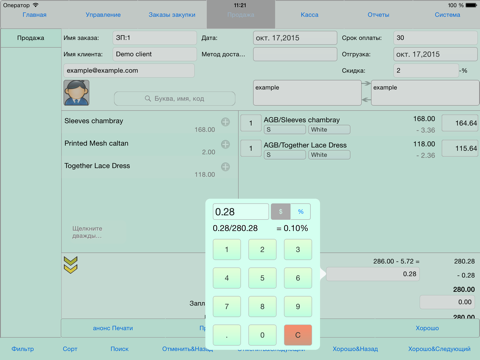Open the Отчеты tab

[378, 15]
